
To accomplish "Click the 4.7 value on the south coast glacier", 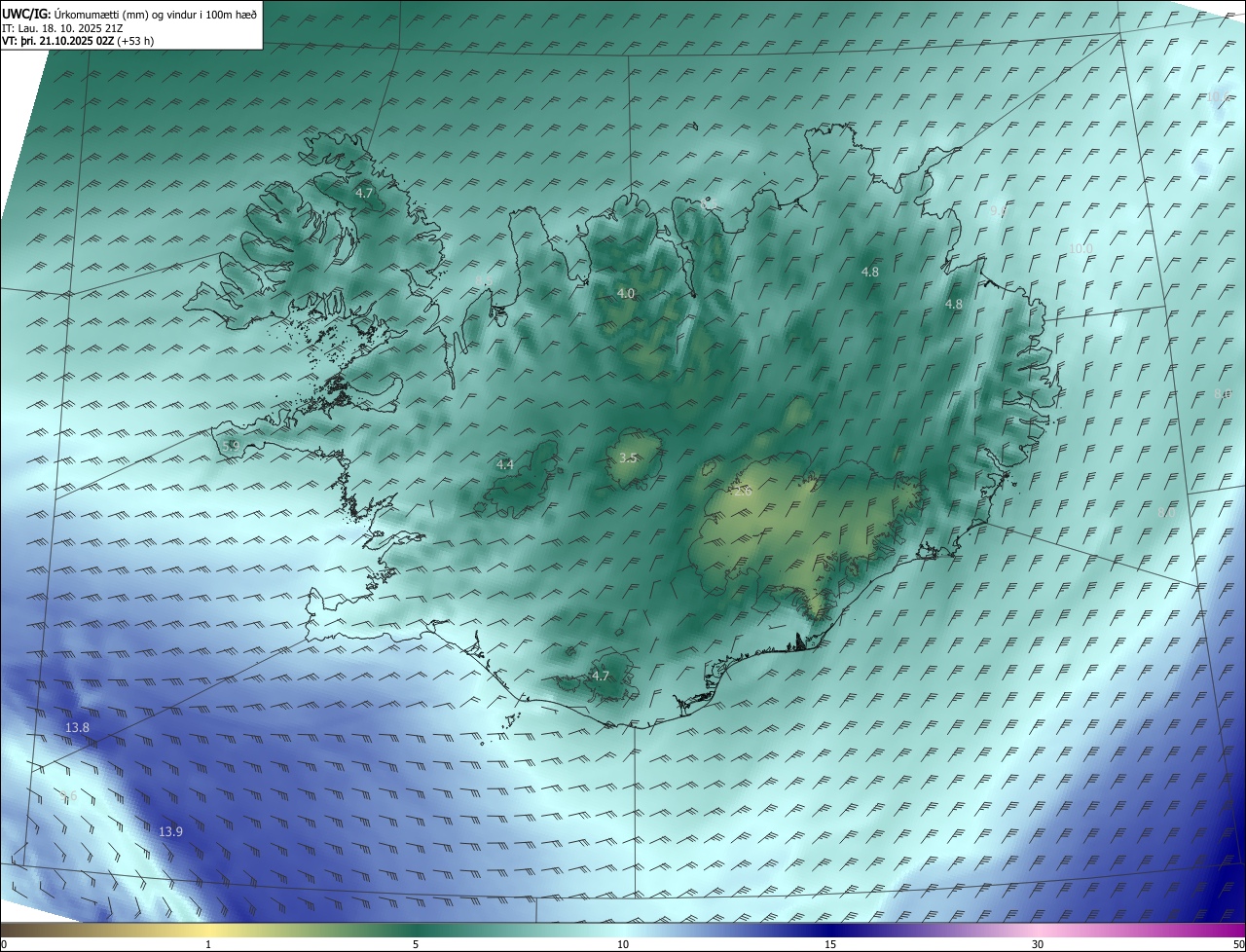I will coord(601,676).
